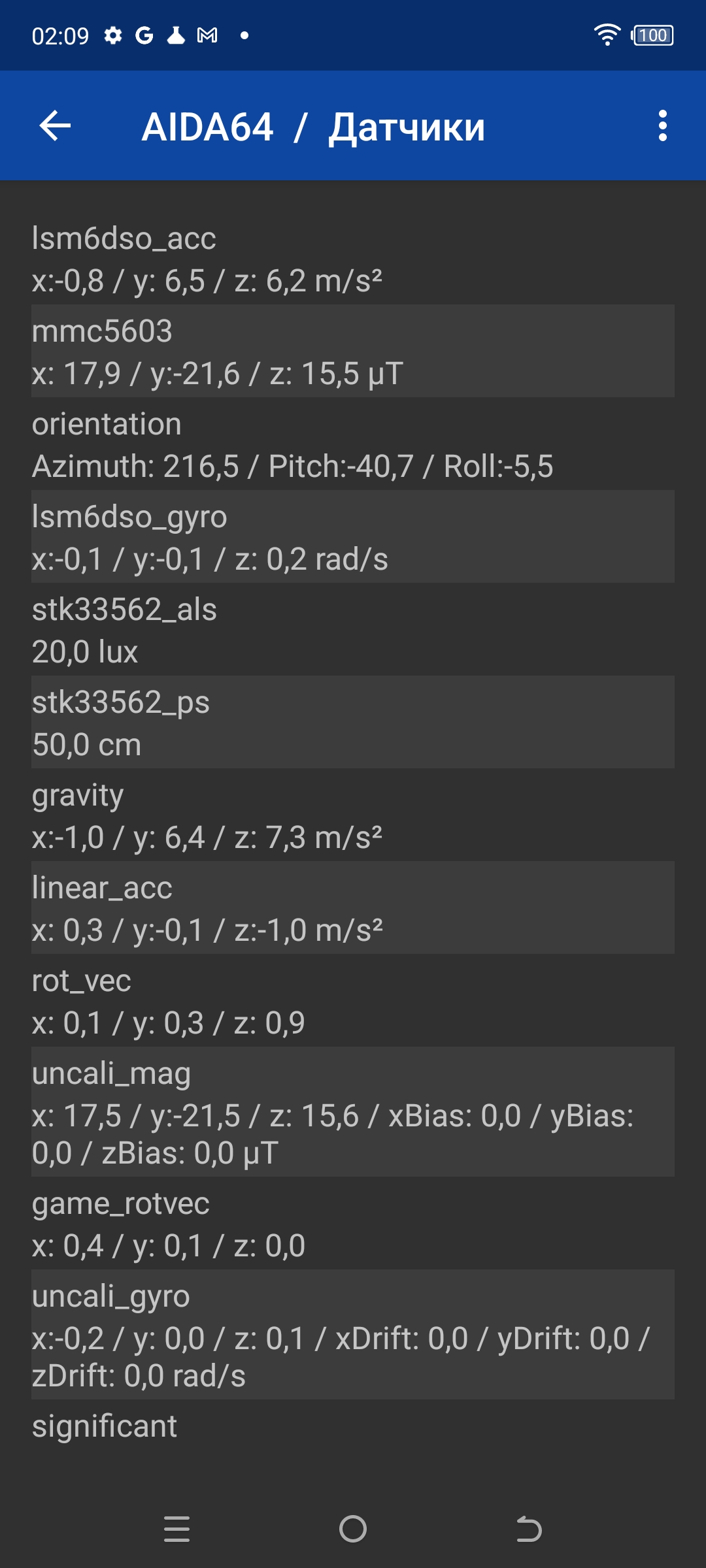Tap the gravity sensor entry

[x=353, y=815]
